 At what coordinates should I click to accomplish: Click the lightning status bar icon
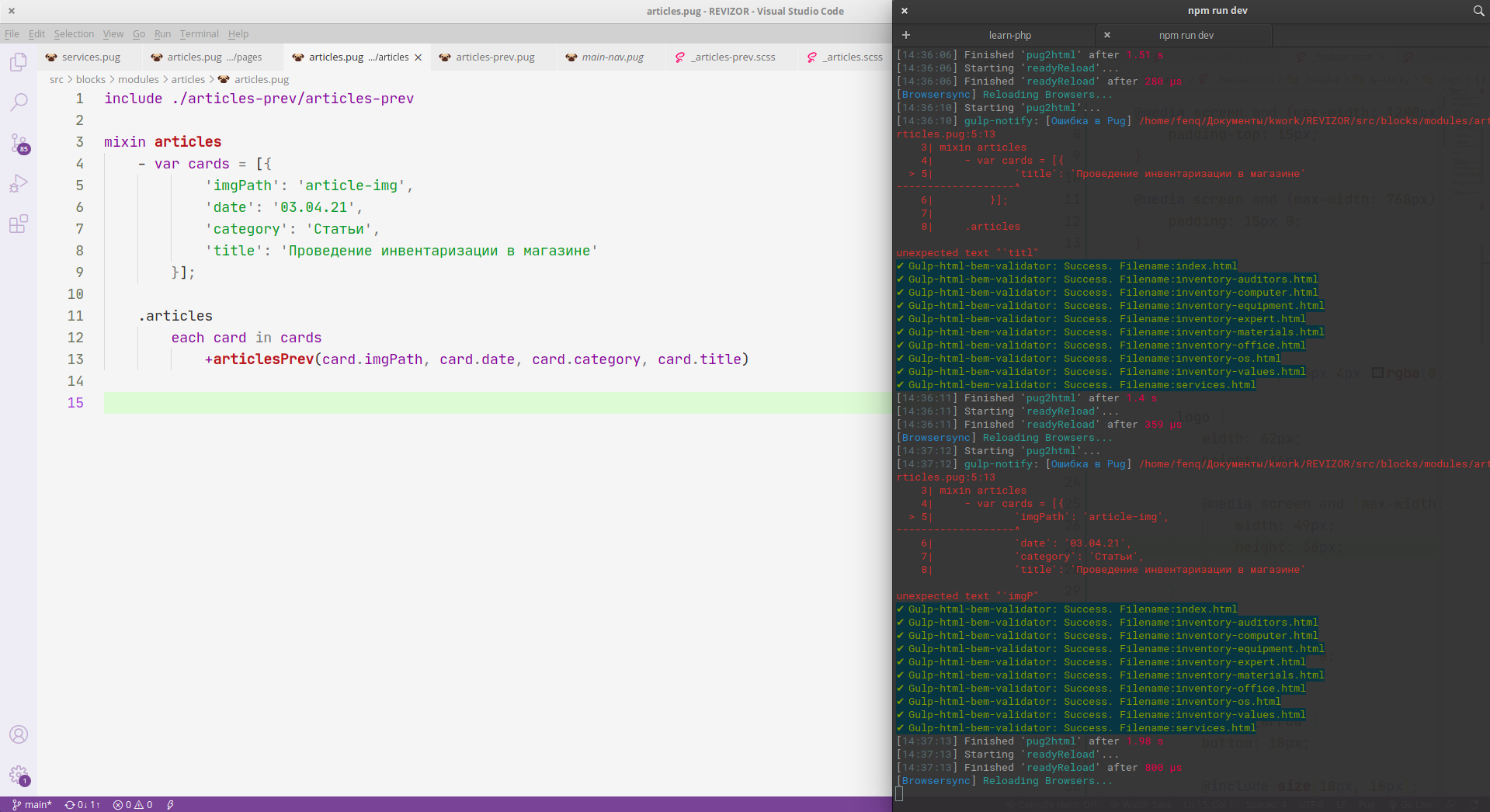point(170,805)
